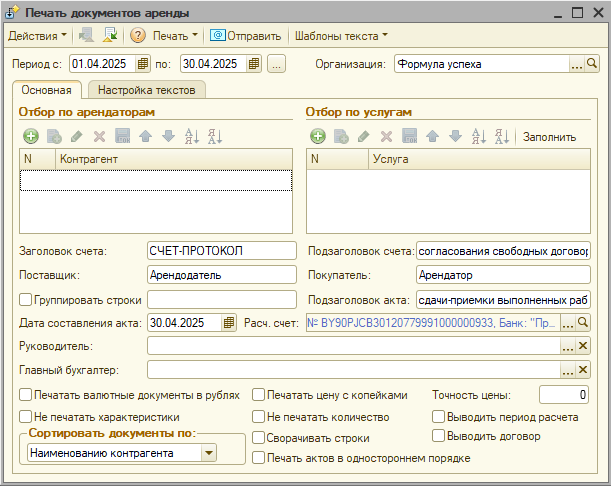The image size is (611, 486).
Task: Add new row in tenant filter
Action: tap(29, 136)
